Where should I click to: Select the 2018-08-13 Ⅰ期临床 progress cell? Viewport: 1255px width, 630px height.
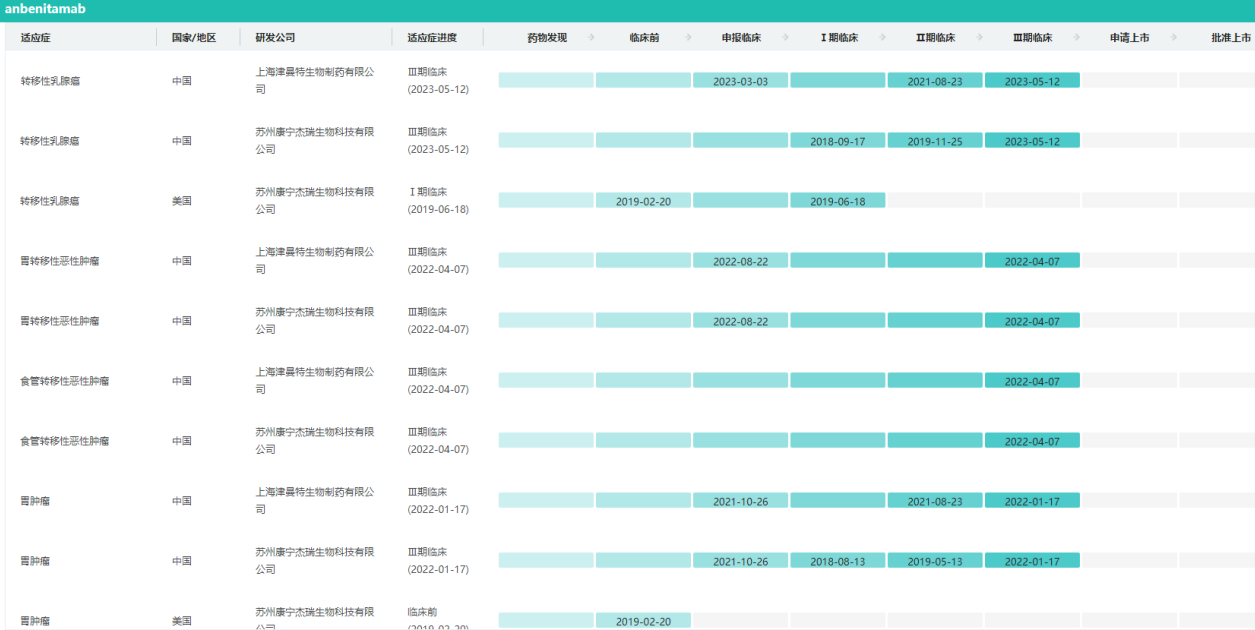(837, 561)
